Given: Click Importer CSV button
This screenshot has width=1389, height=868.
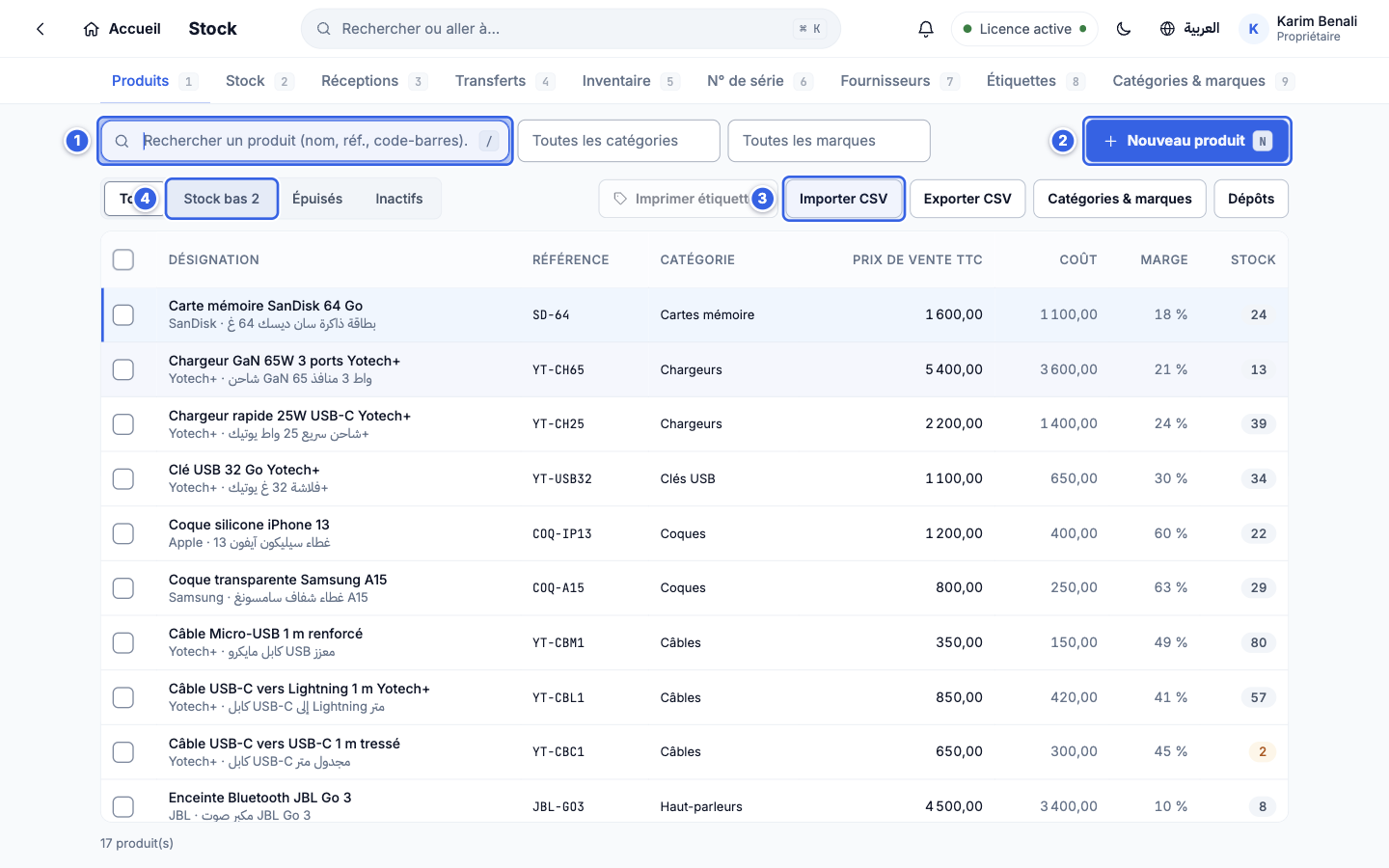Looking at the screenshot, I should pyautogui.click(x=844, y=199).
